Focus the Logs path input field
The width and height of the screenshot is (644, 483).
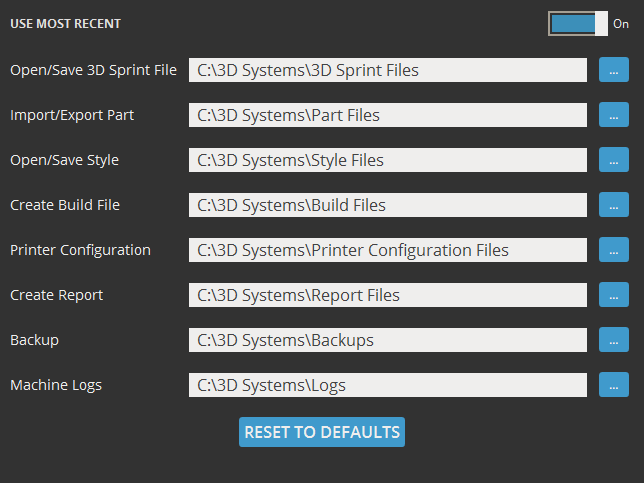click(x=387, y=385)
